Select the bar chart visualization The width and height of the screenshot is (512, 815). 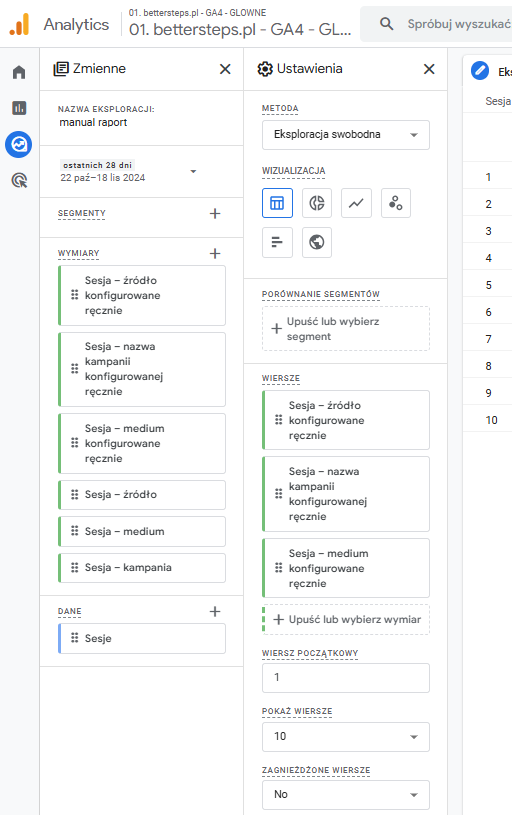(x=277, y=242)
